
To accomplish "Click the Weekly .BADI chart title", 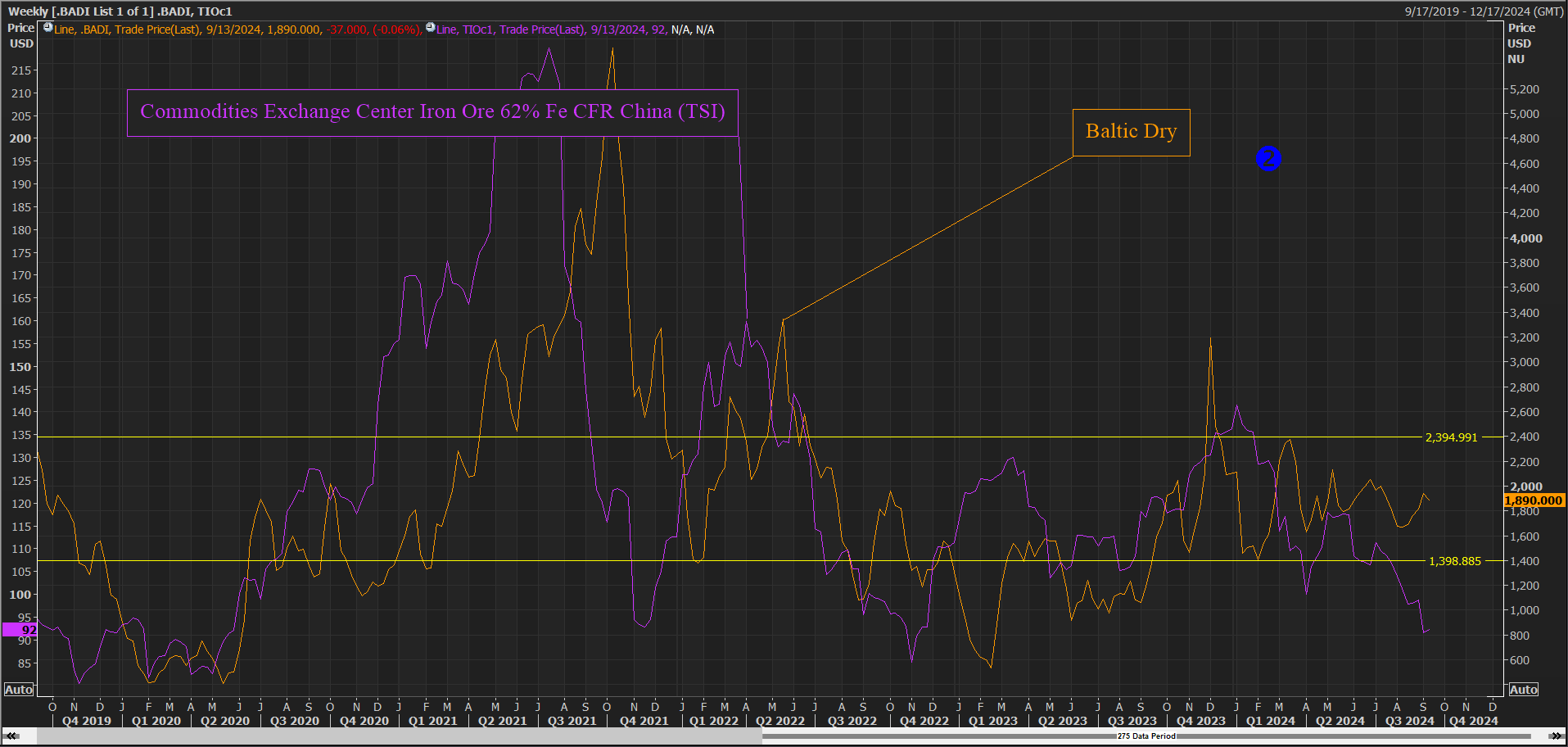I will coord(120,11).
